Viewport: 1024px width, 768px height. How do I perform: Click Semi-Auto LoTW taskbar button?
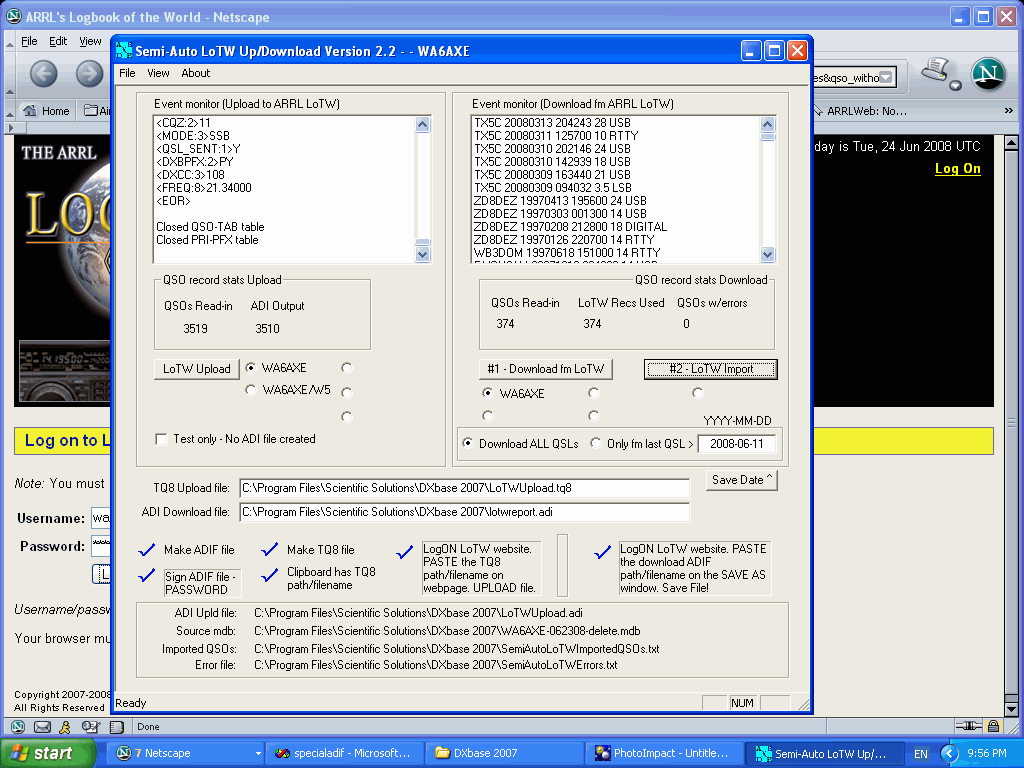[x=826, y=753]
